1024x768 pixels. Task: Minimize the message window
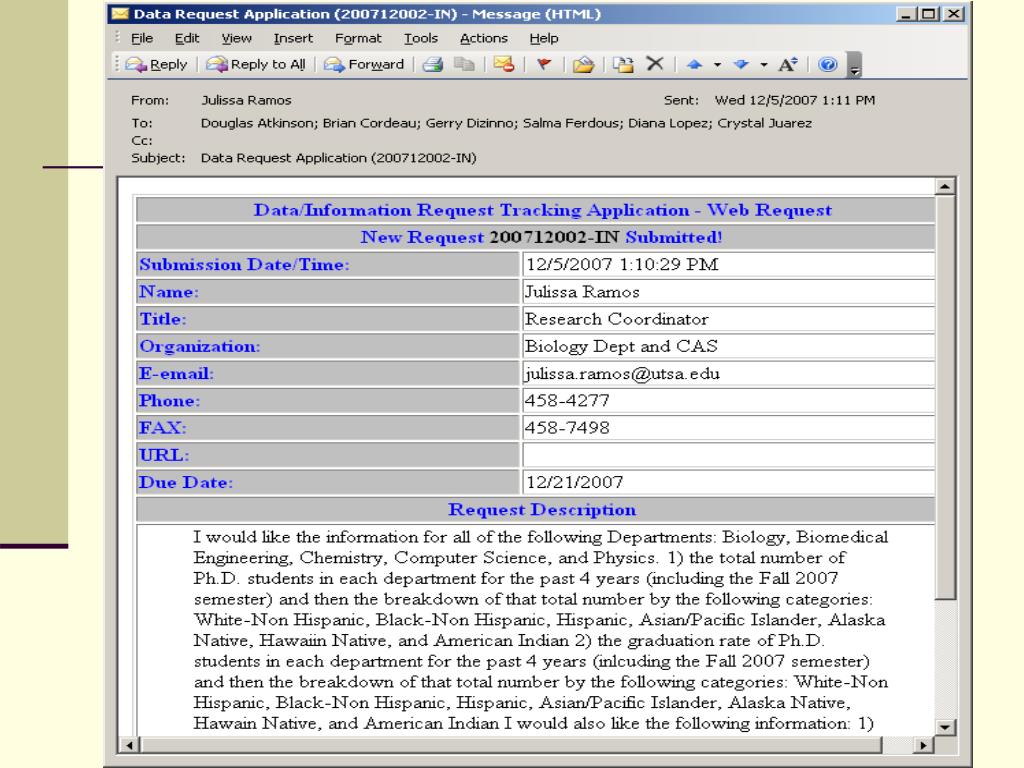[905, 14]
